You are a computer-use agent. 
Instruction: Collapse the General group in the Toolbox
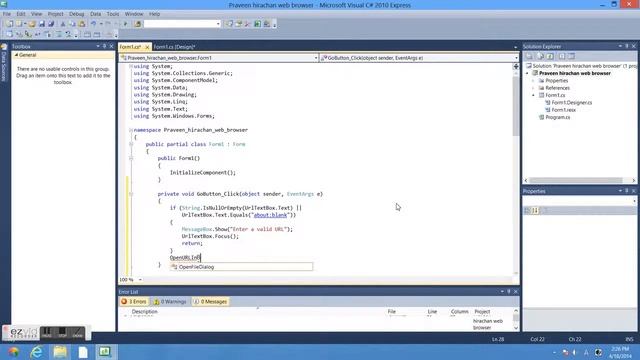pyautogui.click(x=16, y=55)
